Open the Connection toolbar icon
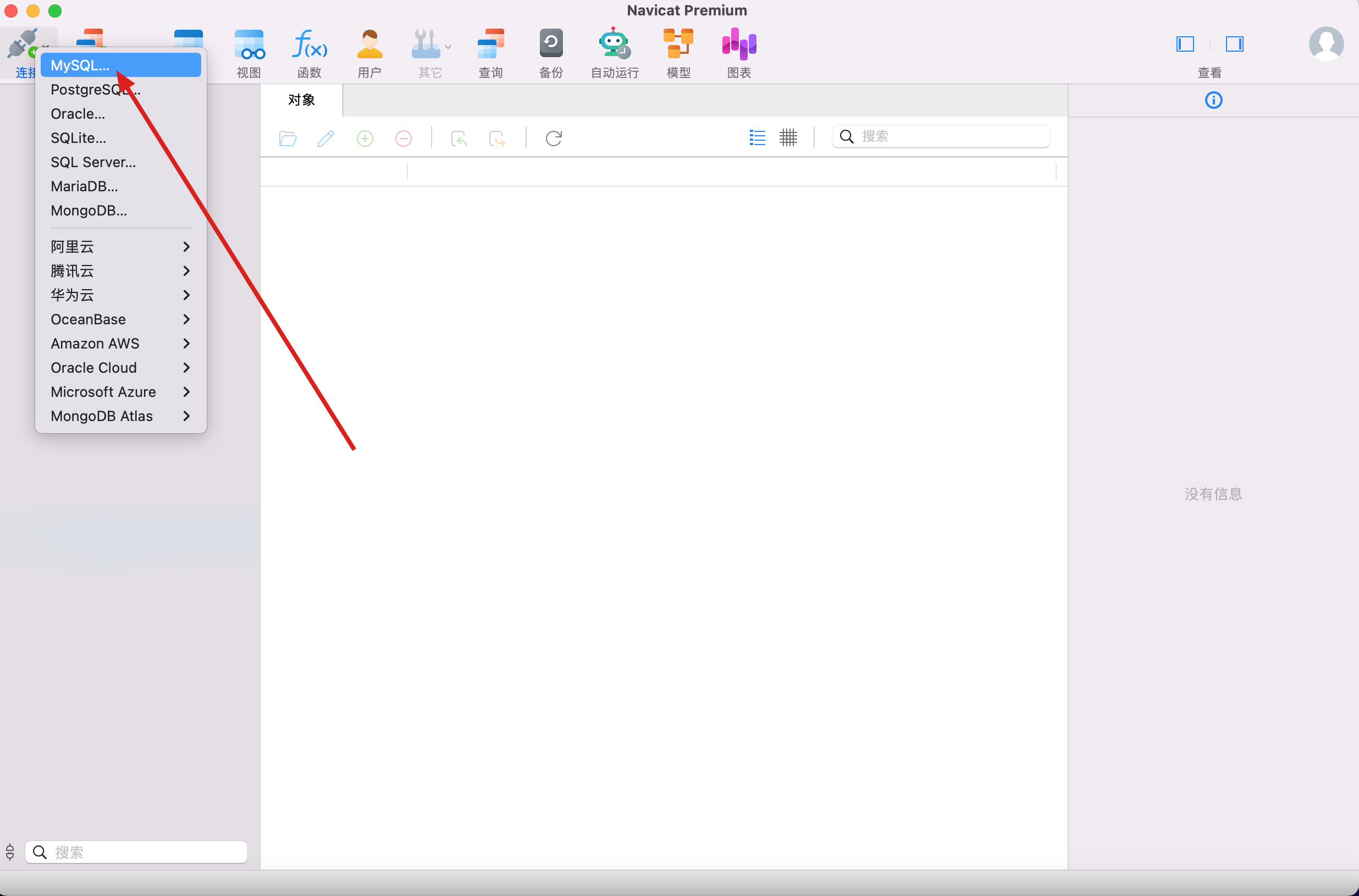The image size is (1359, 896). pos(22,44)
